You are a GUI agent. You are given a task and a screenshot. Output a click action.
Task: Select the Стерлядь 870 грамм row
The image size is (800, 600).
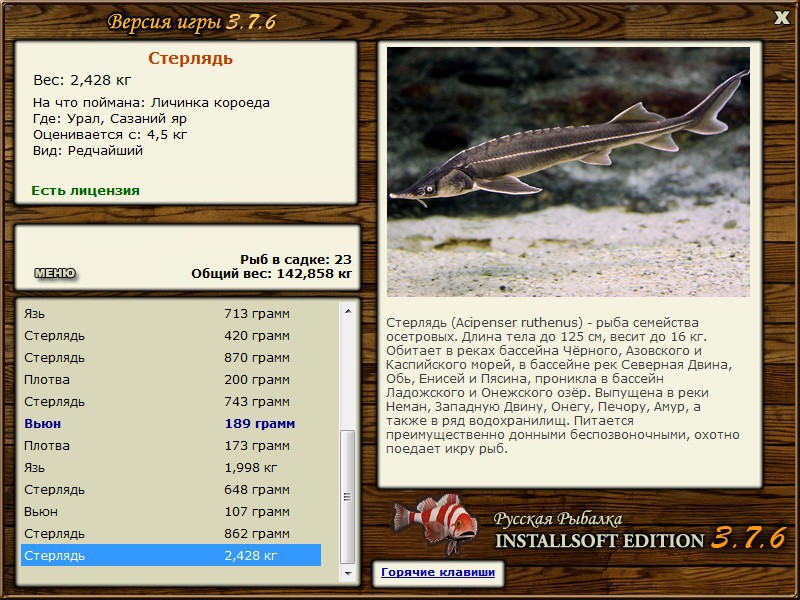point(171,358)
